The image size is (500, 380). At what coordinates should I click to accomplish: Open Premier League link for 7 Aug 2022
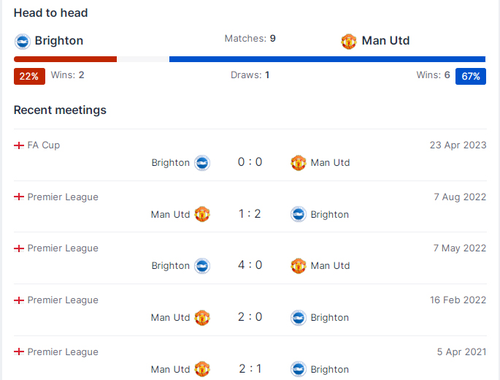63,197
